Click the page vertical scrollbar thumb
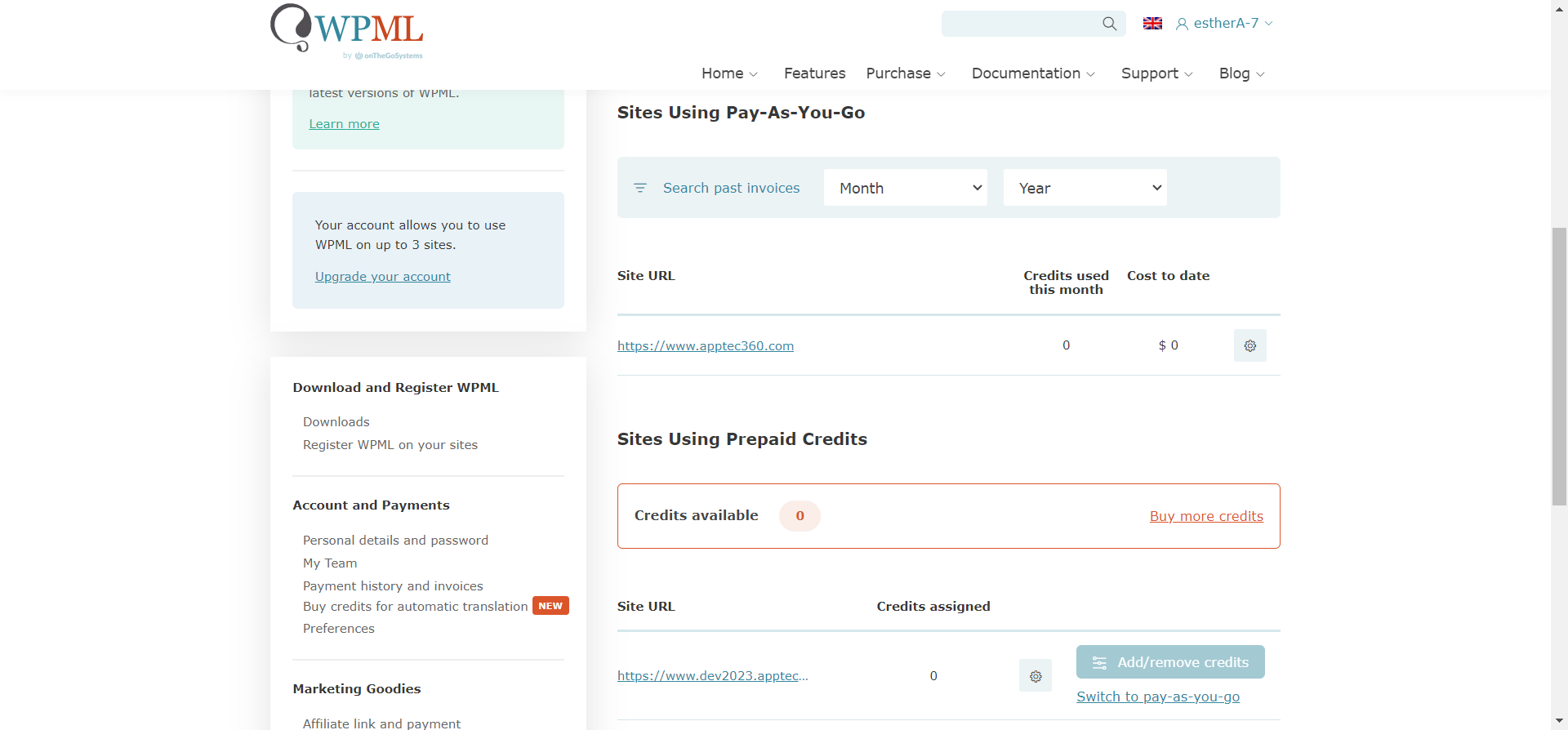 1559,367
